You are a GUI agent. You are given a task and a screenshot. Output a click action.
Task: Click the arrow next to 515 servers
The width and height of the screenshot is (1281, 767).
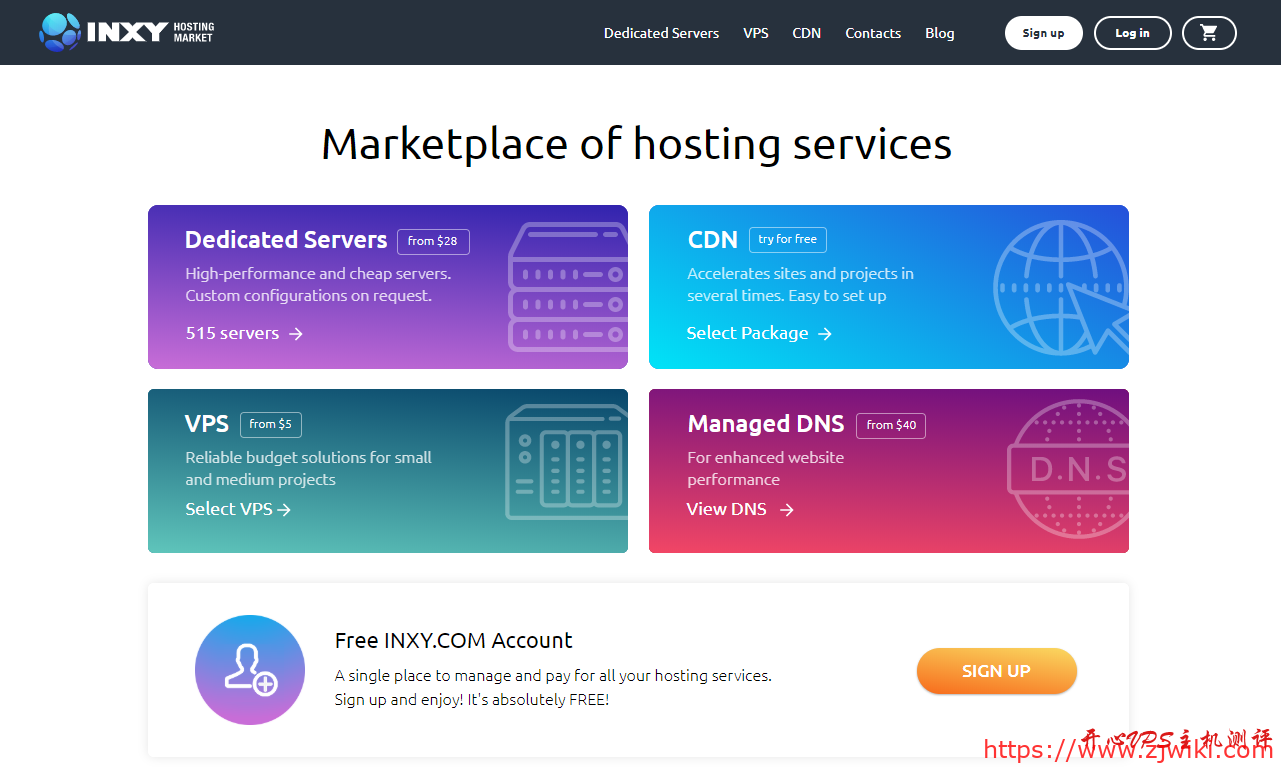click(x=296, y=333)
